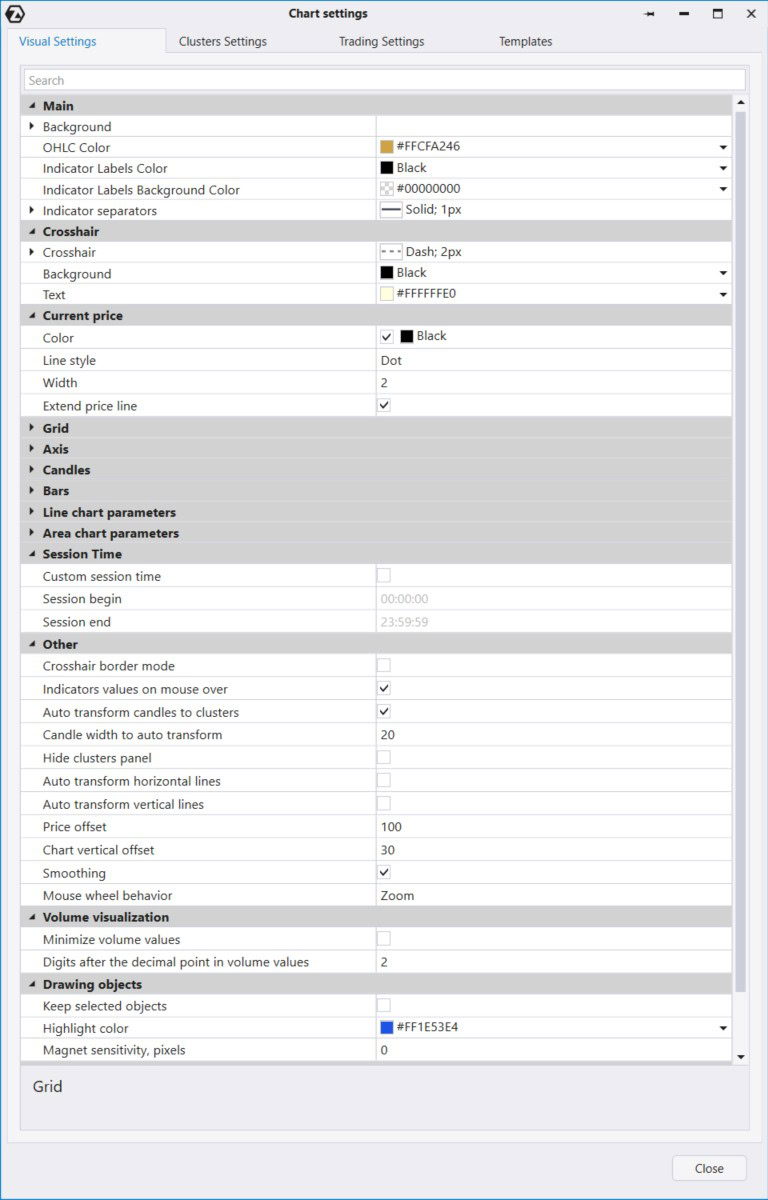Click the Highlight color blue swatch
The height and width of the screenshot is (1200, 768).
(387, 1027)
